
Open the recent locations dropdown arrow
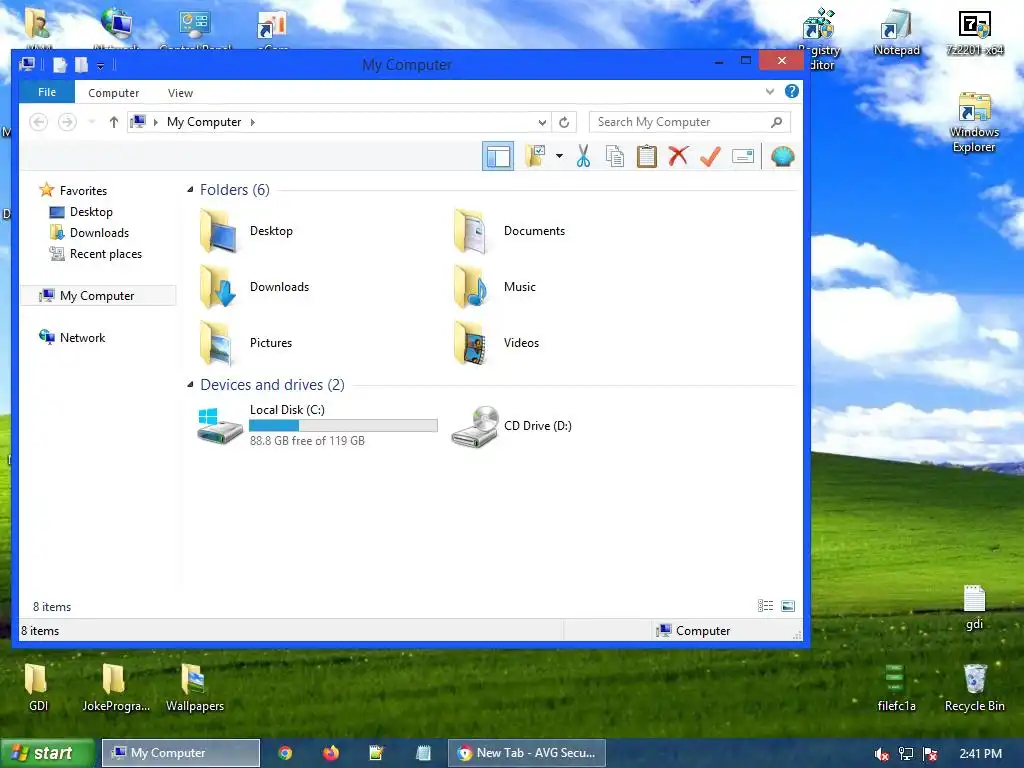pyautogui.click(x=92, y=122)
